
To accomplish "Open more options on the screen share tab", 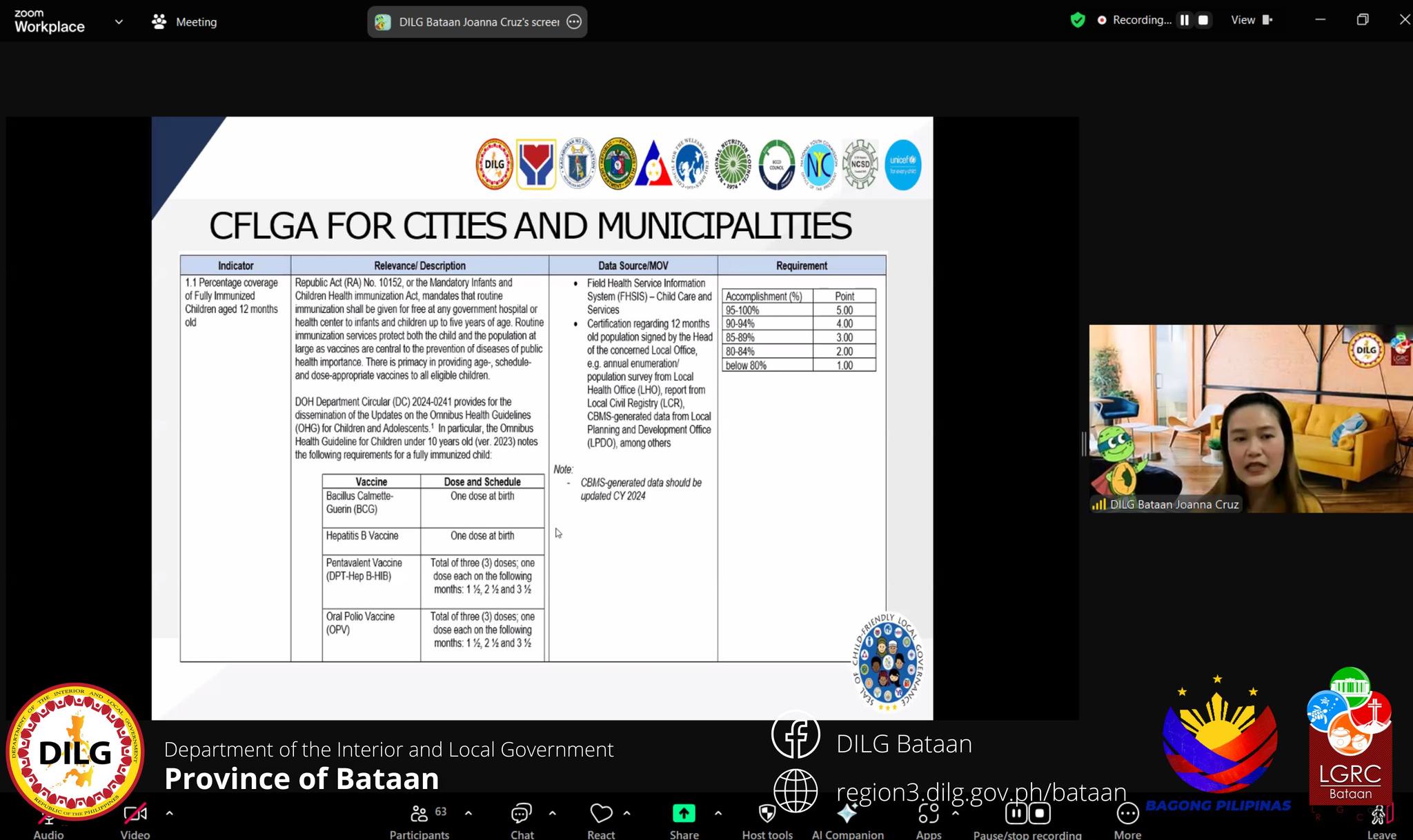I will click(574, 21).
